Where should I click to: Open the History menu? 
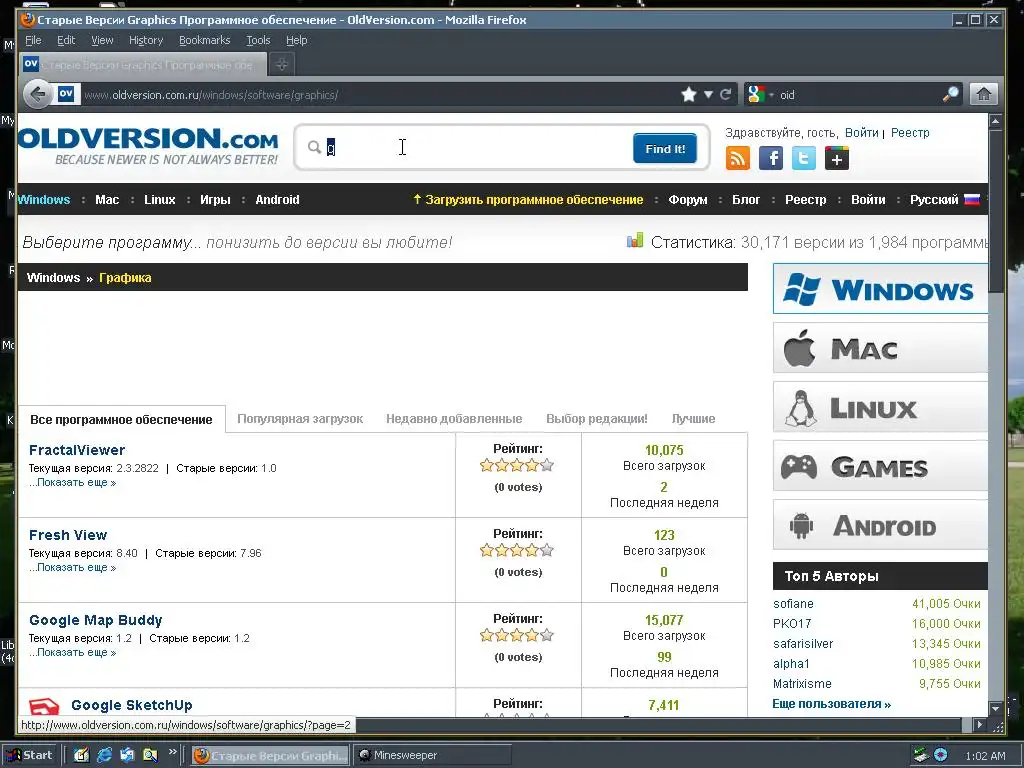(146, 40)
